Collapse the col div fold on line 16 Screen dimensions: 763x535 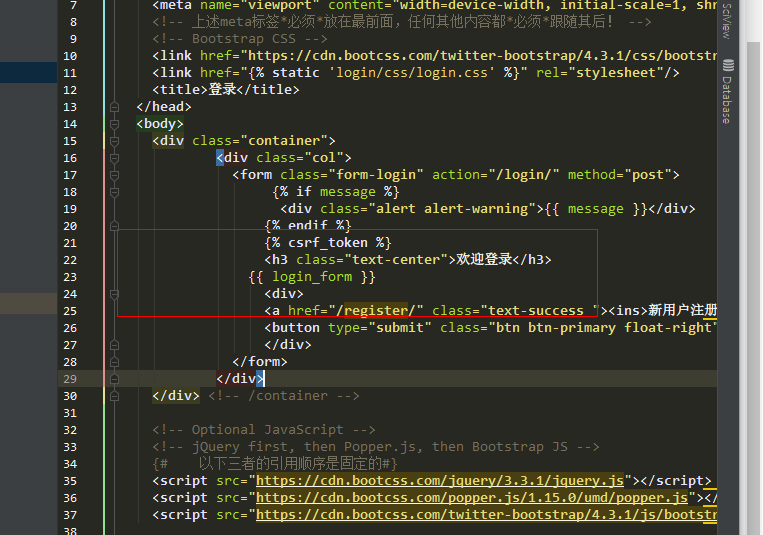[114, 158]
